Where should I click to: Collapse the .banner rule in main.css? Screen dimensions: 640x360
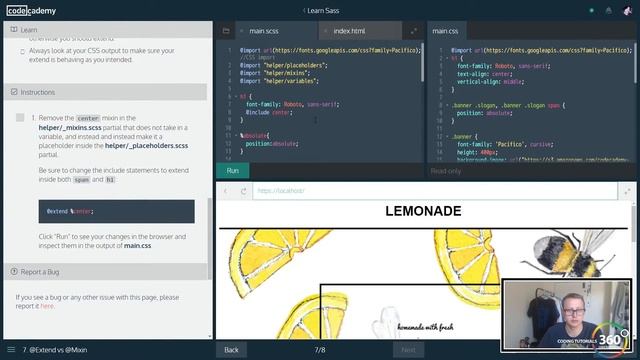coord(447,137)
